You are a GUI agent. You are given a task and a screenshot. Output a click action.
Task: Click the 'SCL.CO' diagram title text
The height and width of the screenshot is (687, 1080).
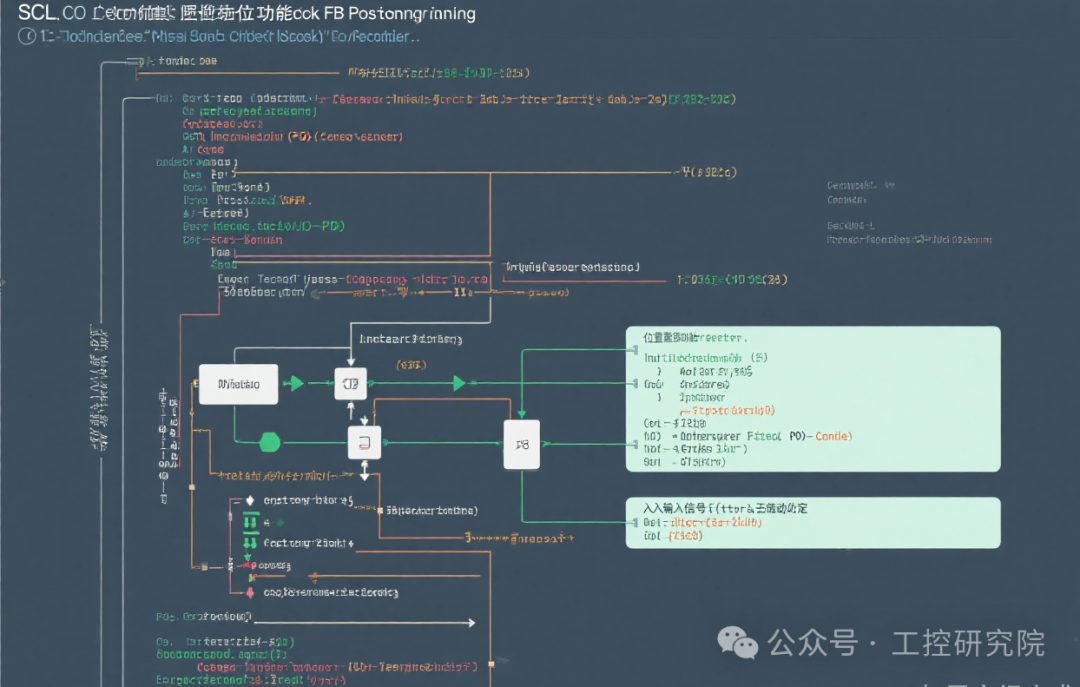(x=52, y=13)
